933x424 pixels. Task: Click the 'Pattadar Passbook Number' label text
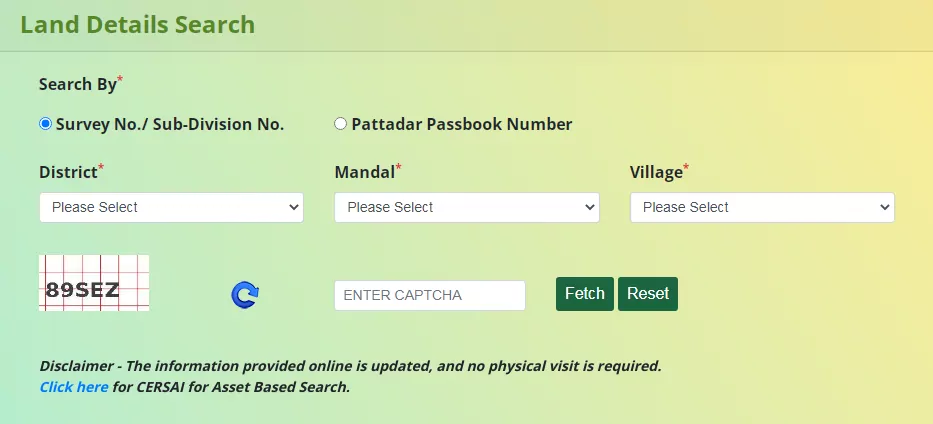(462, 125)
